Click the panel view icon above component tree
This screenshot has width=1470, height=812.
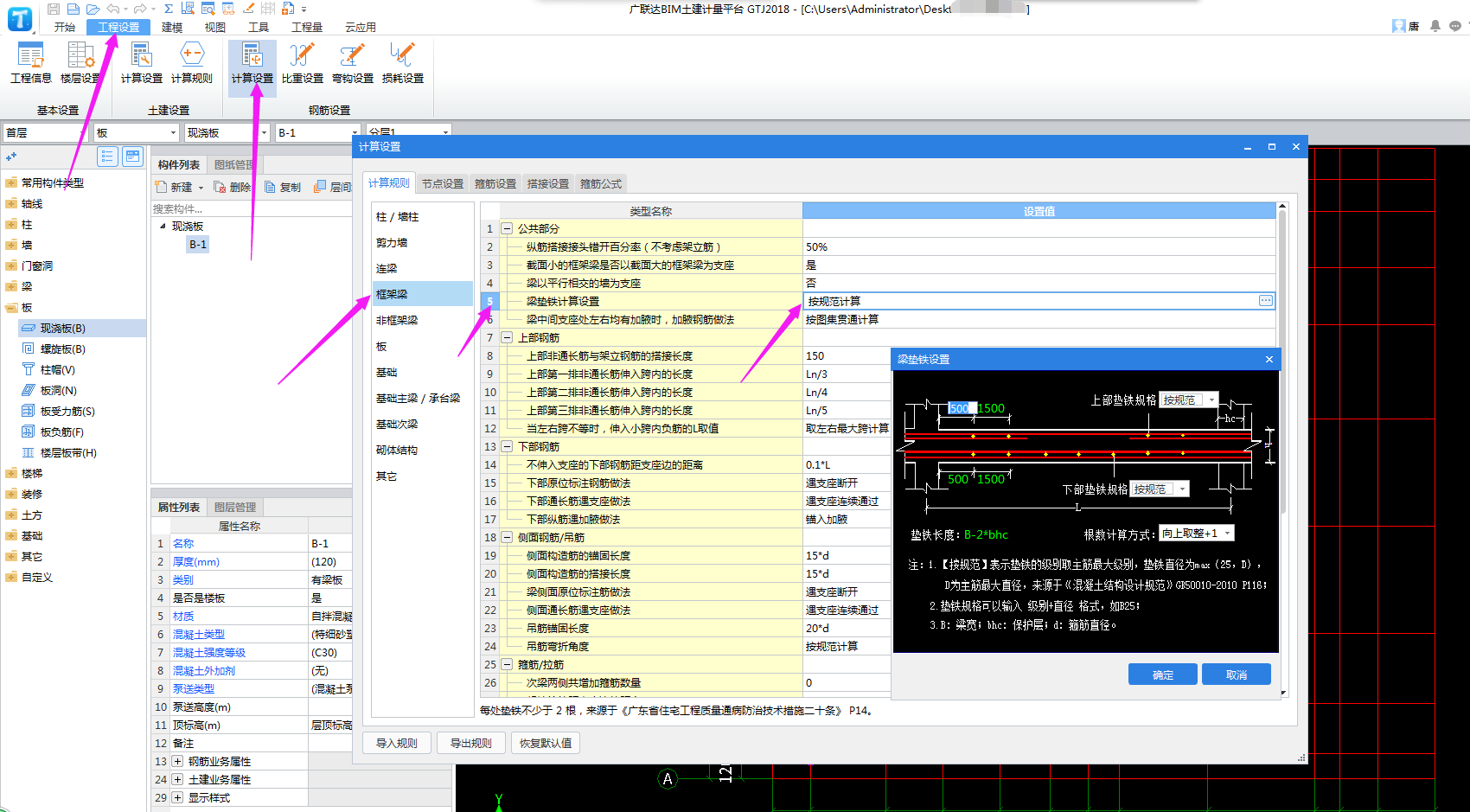[132, 157]
